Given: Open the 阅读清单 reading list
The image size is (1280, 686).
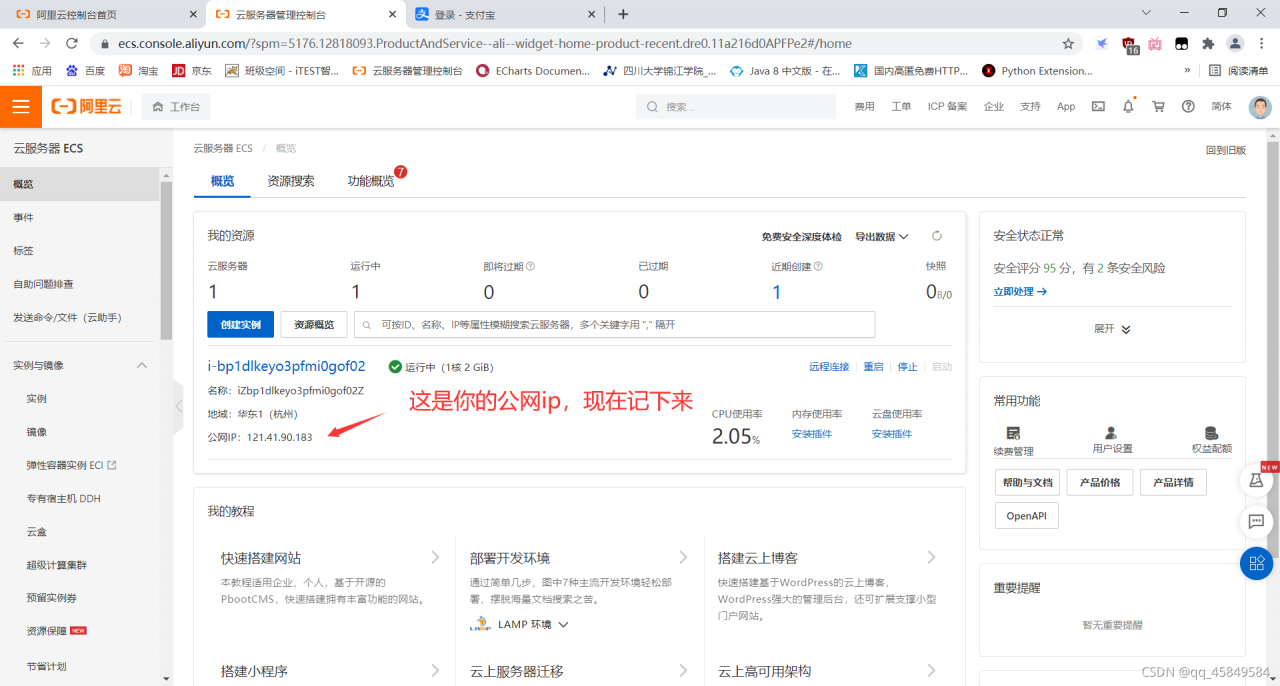Looking at the screenshot, I should [1238, 70].
